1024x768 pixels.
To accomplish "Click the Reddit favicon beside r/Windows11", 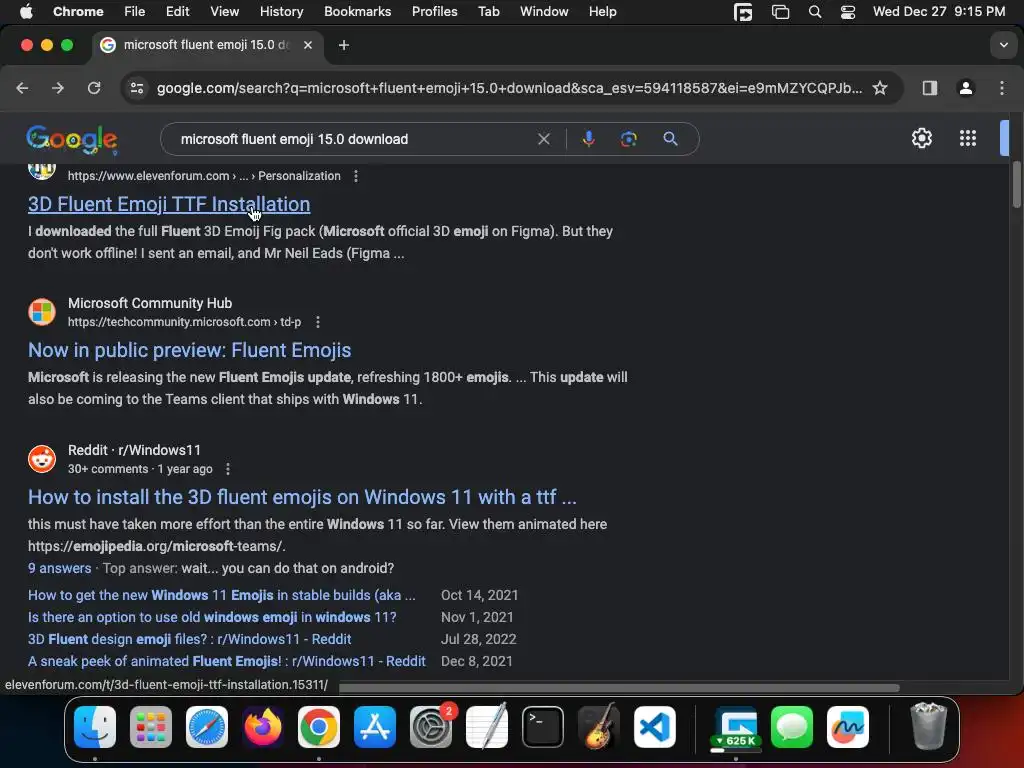I will [x=42, y=458].
